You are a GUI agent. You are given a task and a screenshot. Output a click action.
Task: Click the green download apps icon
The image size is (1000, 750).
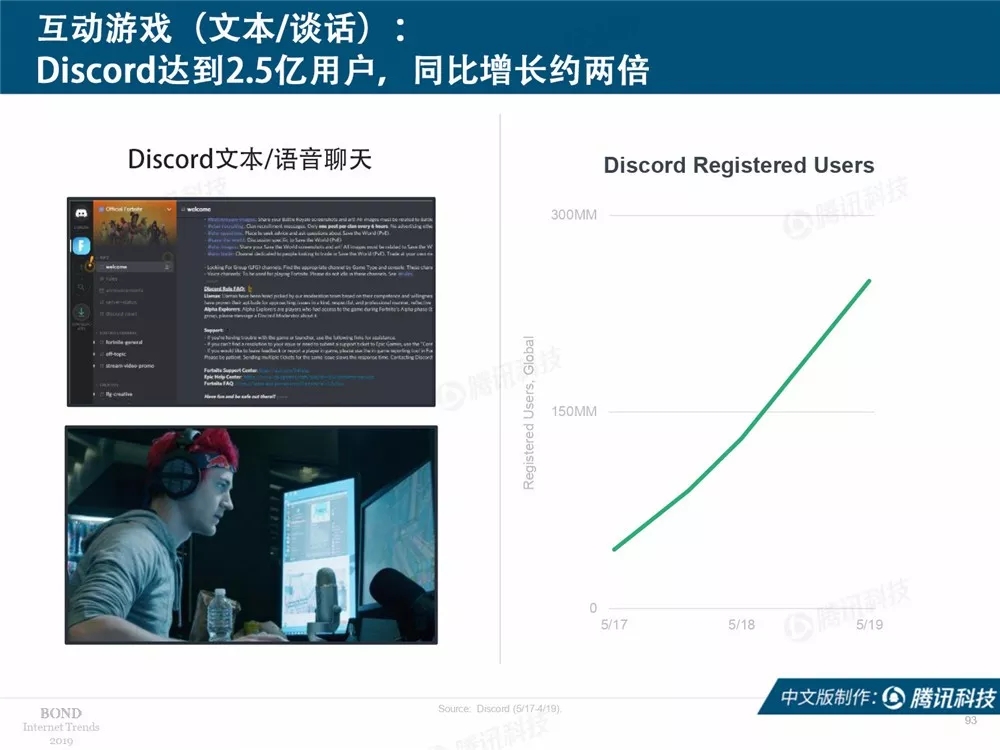80,311
